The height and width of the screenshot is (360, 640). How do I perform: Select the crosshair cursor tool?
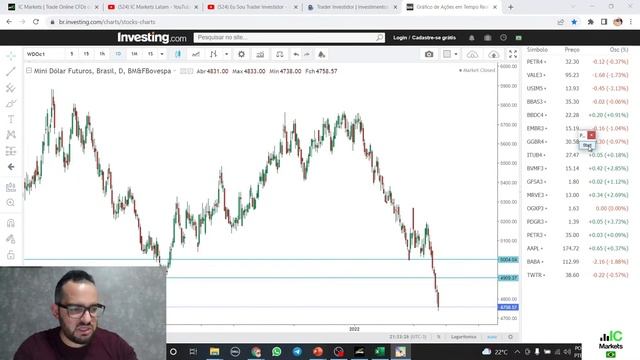(x=11, y=56)
